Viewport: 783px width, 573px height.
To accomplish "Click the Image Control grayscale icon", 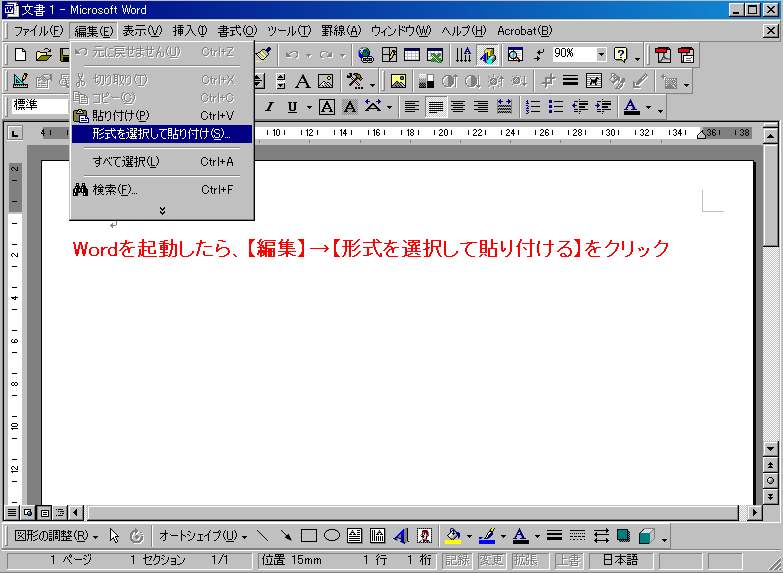I will [426, 81].
